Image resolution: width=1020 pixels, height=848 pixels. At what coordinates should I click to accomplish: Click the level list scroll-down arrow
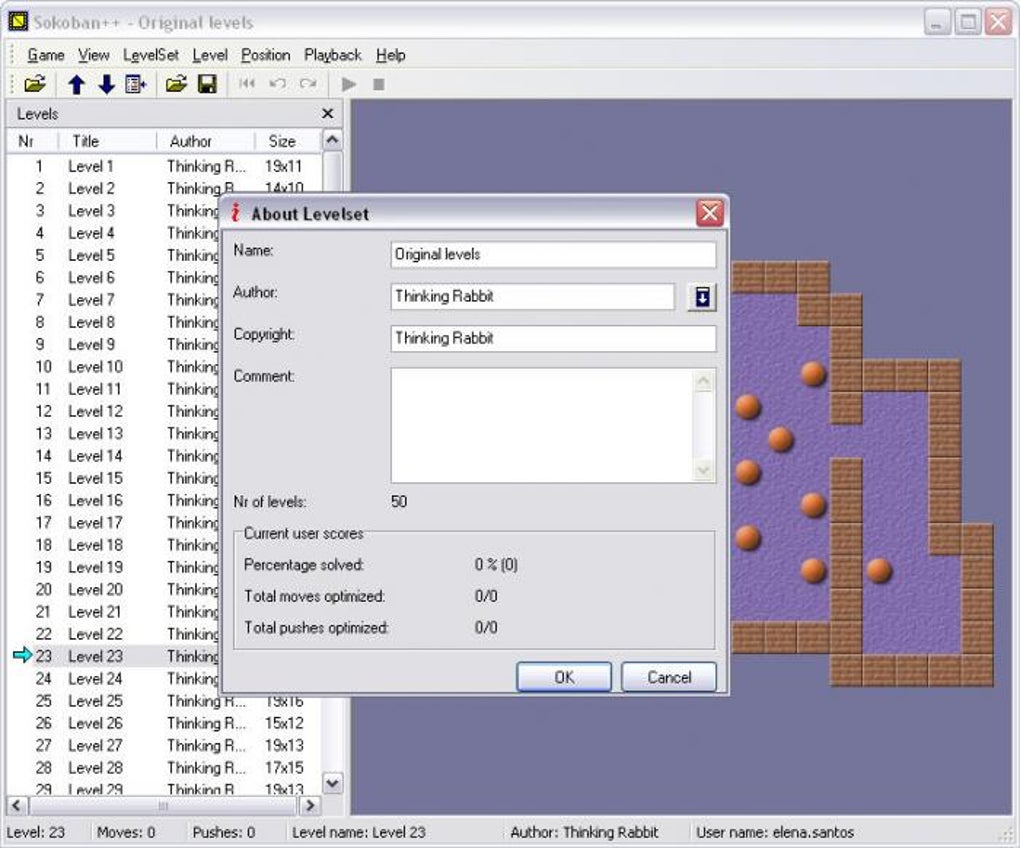click(x=332, y=783)
